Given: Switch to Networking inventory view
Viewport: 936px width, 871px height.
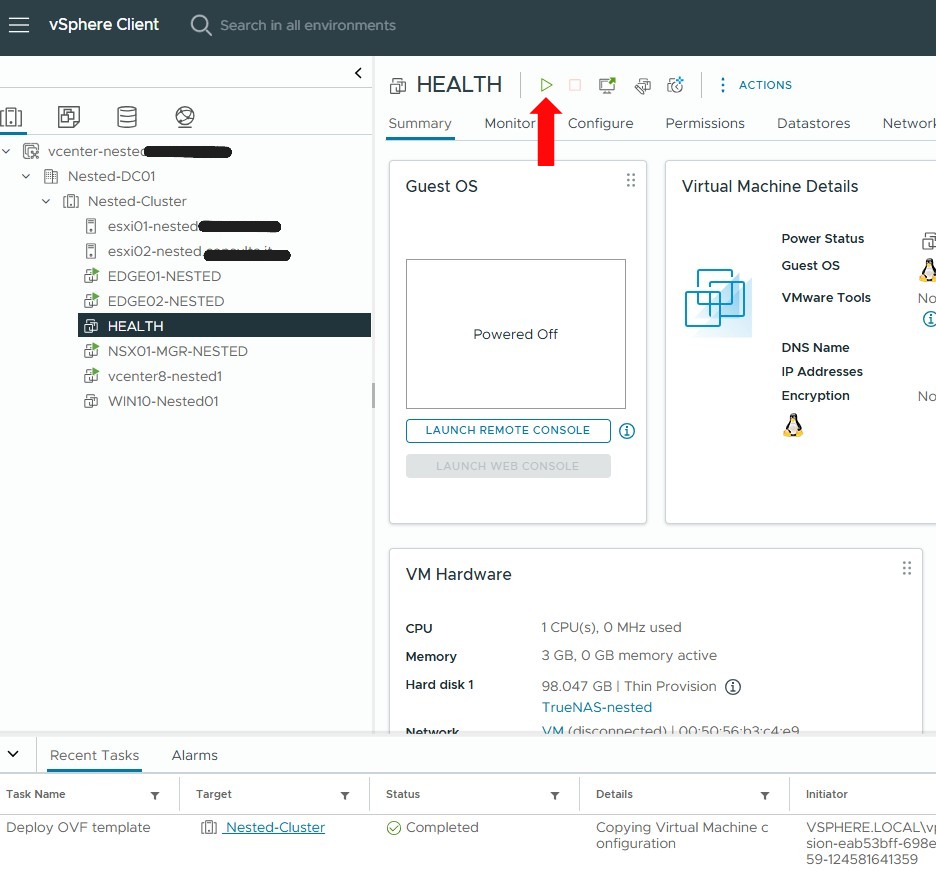Looking at the screenshot, I should pyautogui.click(x=184, y=116).
